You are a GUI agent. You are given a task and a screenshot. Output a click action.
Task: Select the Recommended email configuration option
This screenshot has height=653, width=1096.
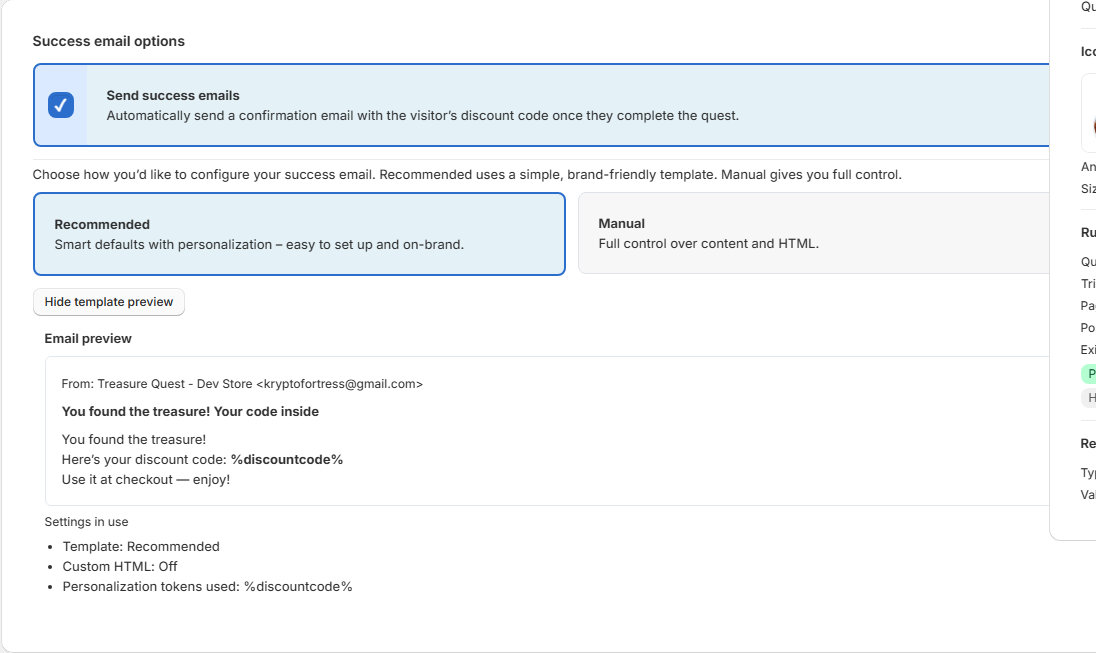coord(300,233)
